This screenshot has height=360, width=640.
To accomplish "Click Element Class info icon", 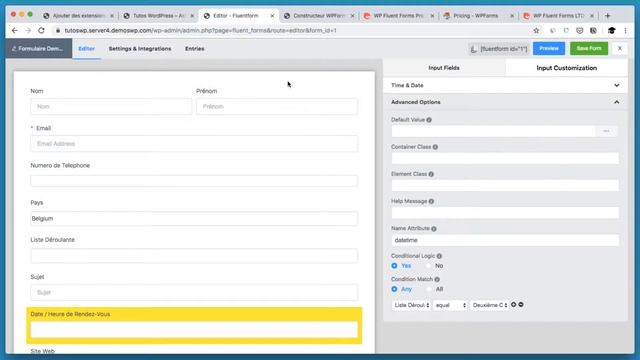I will (x=431, y=174).
